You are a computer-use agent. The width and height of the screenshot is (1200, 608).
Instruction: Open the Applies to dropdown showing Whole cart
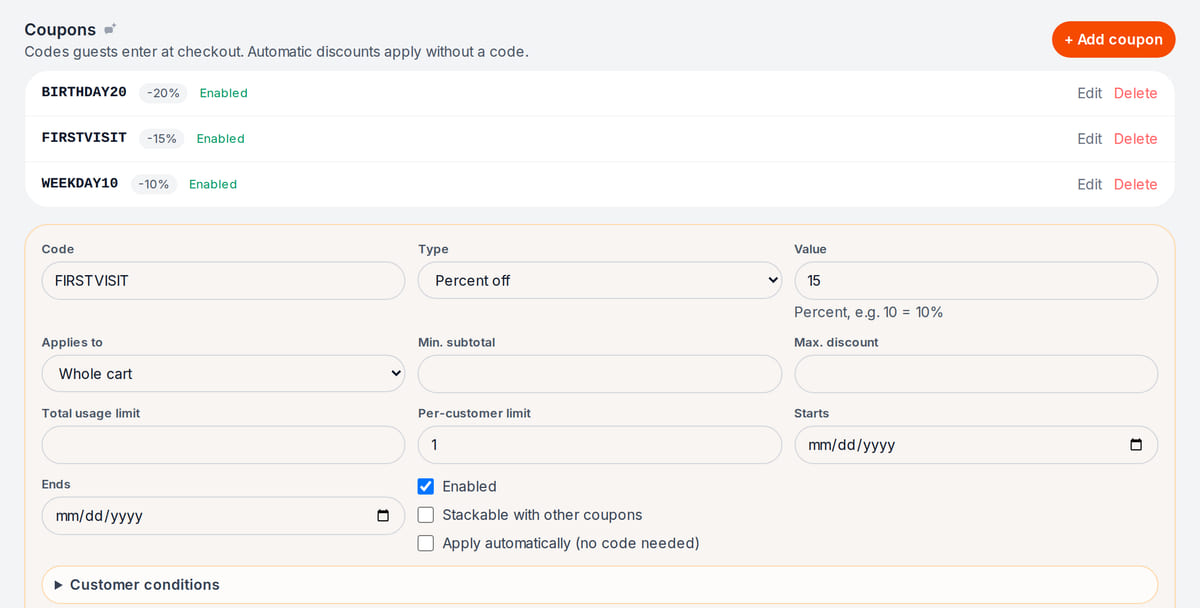click(223, 374)
